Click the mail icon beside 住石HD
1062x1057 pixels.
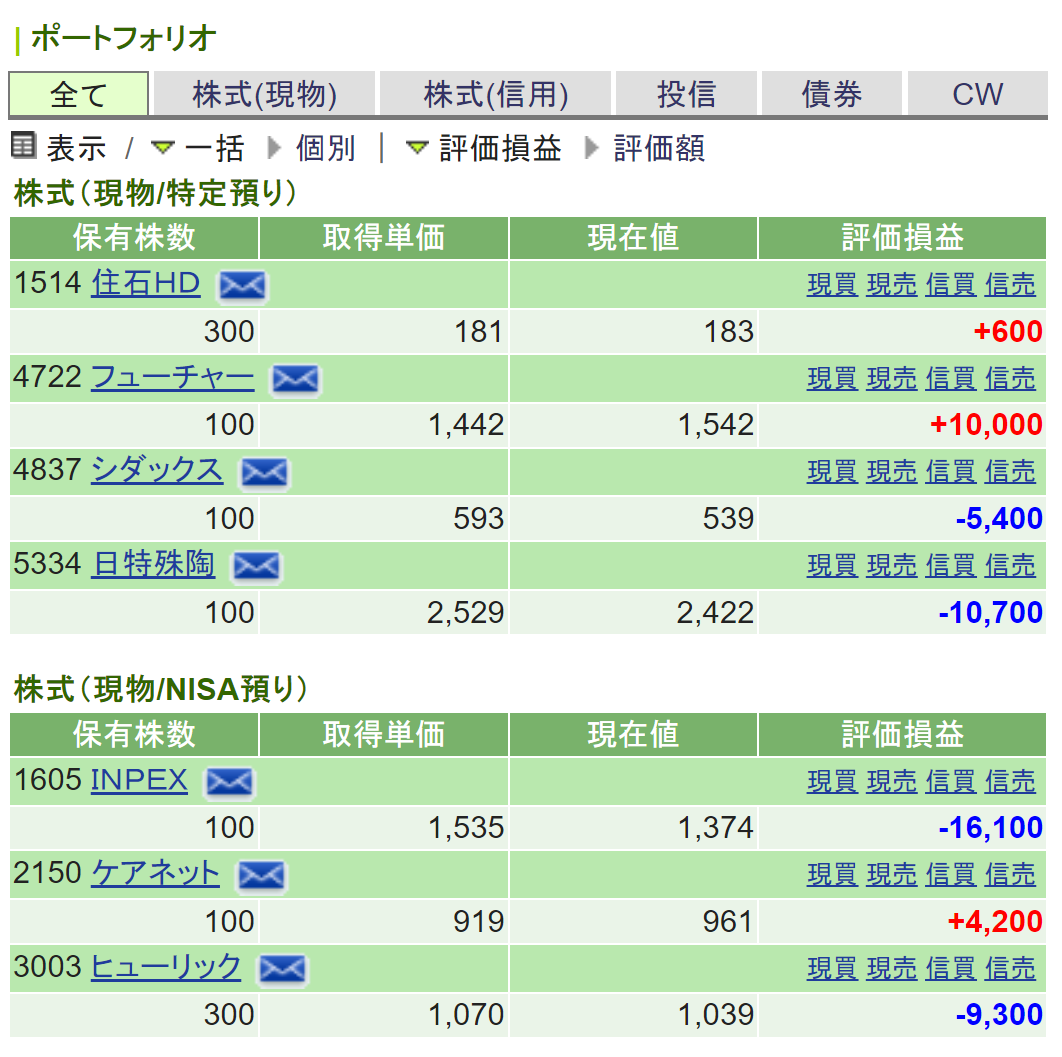[242, 285]
